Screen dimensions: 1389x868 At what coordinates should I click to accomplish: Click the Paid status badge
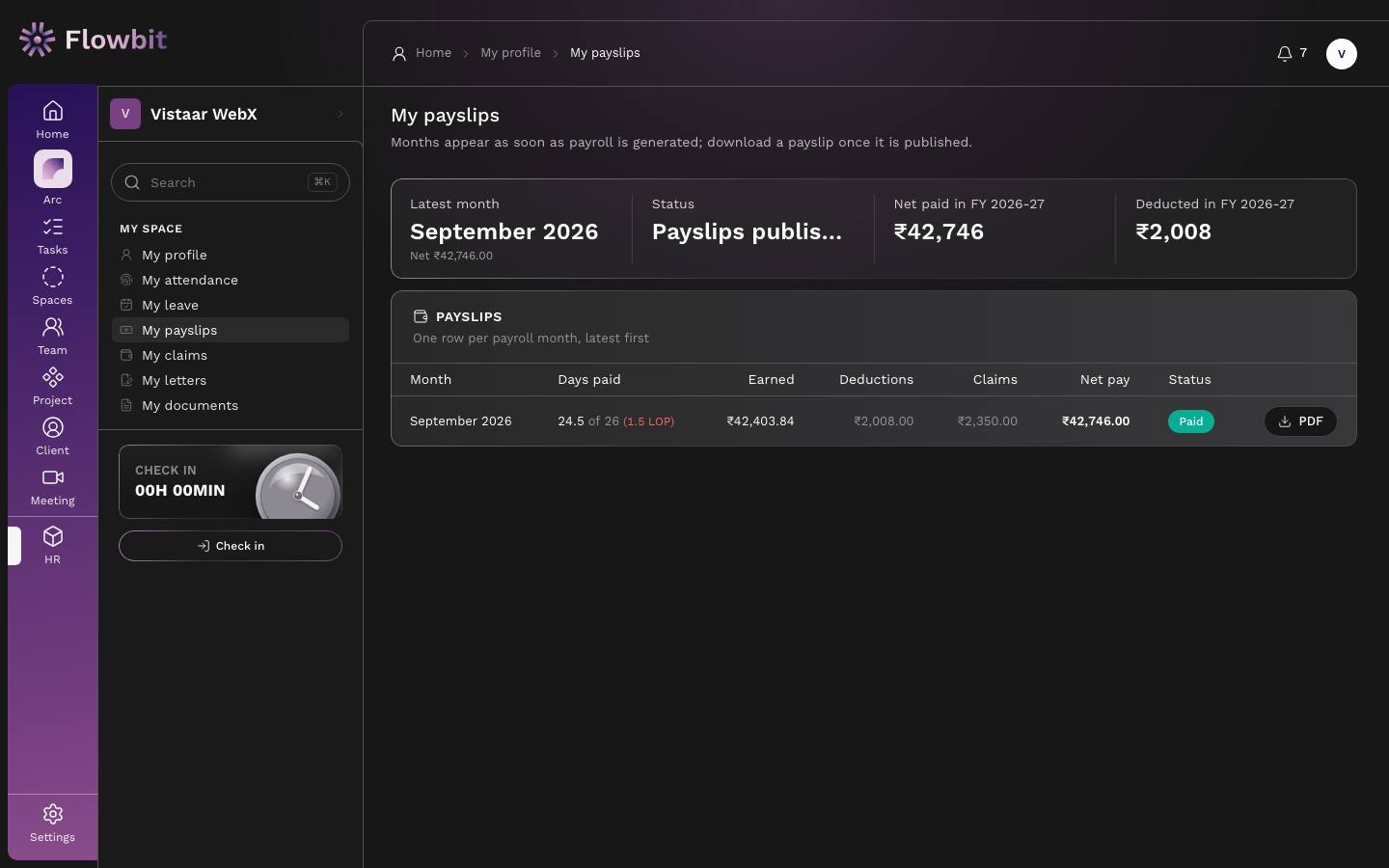click(x=1190, y=421)
